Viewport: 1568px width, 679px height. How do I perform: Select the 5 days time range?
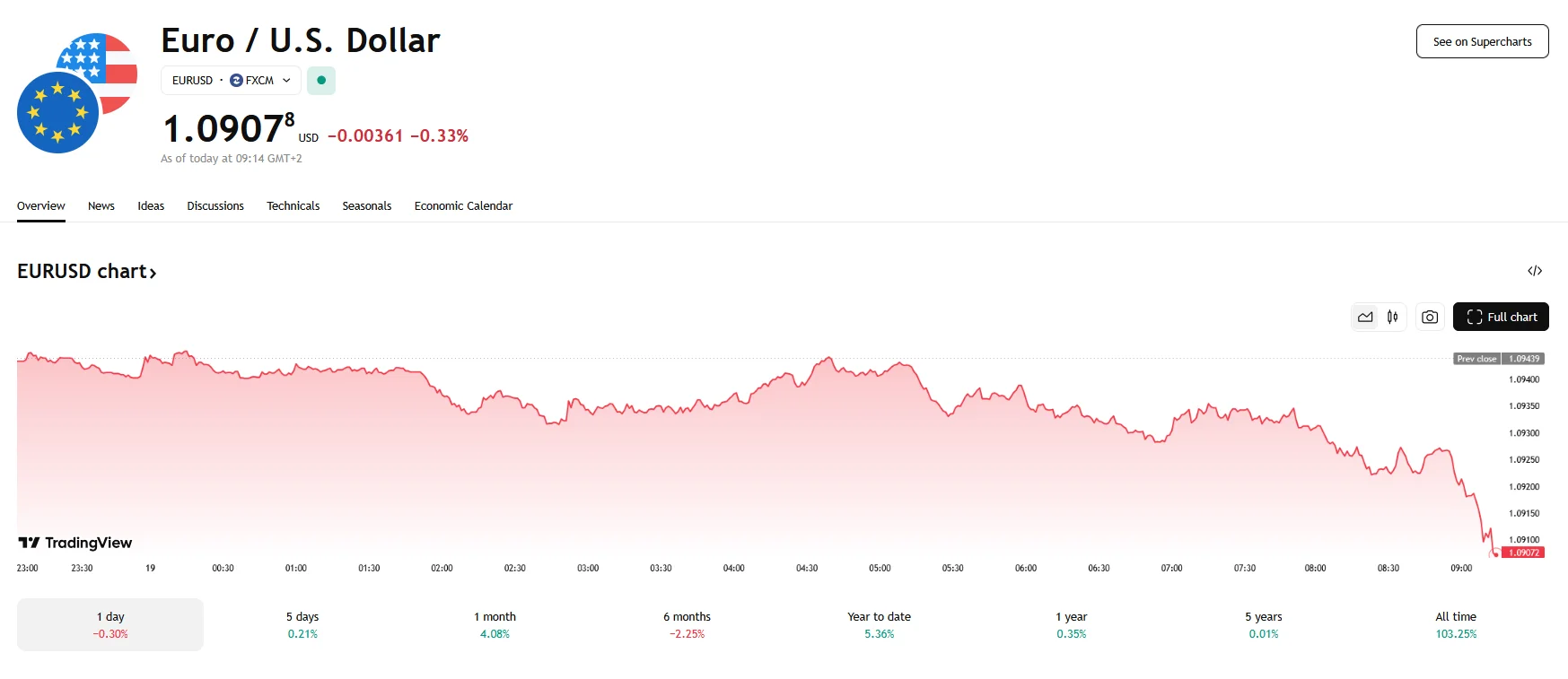point(302,624)
